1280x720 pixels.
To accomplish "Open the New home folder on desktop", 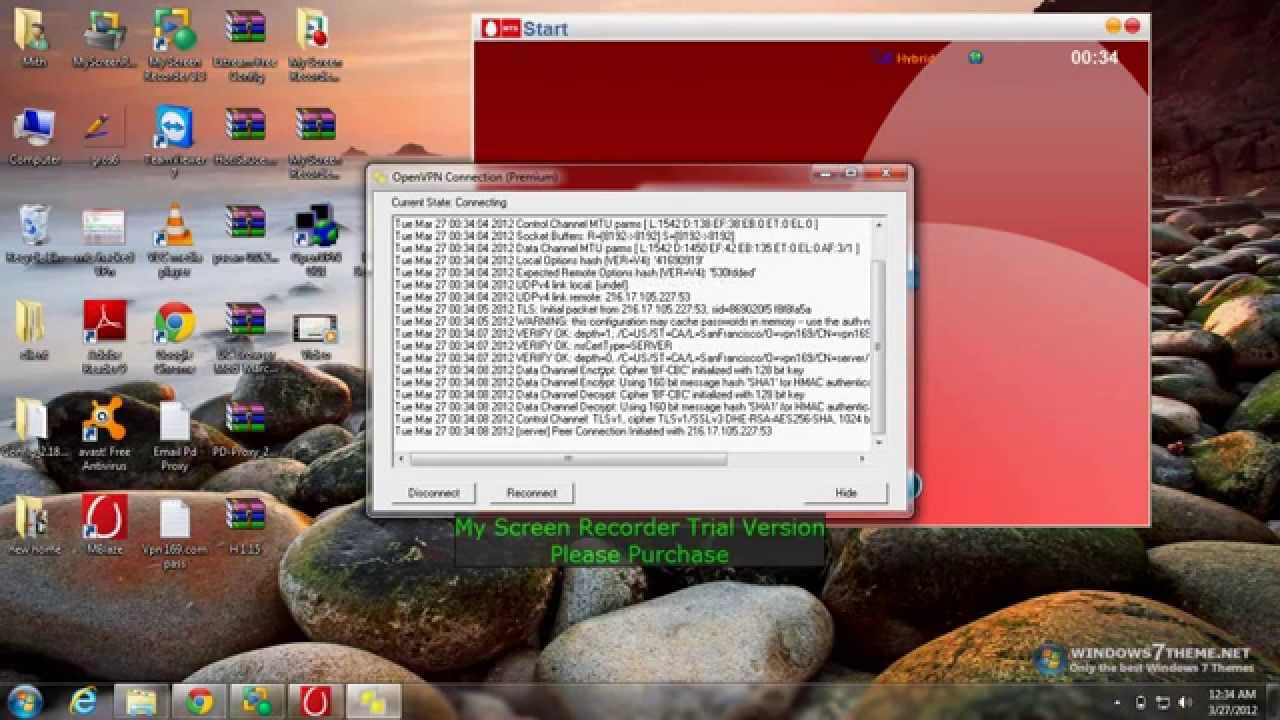I will click(34, 525).
